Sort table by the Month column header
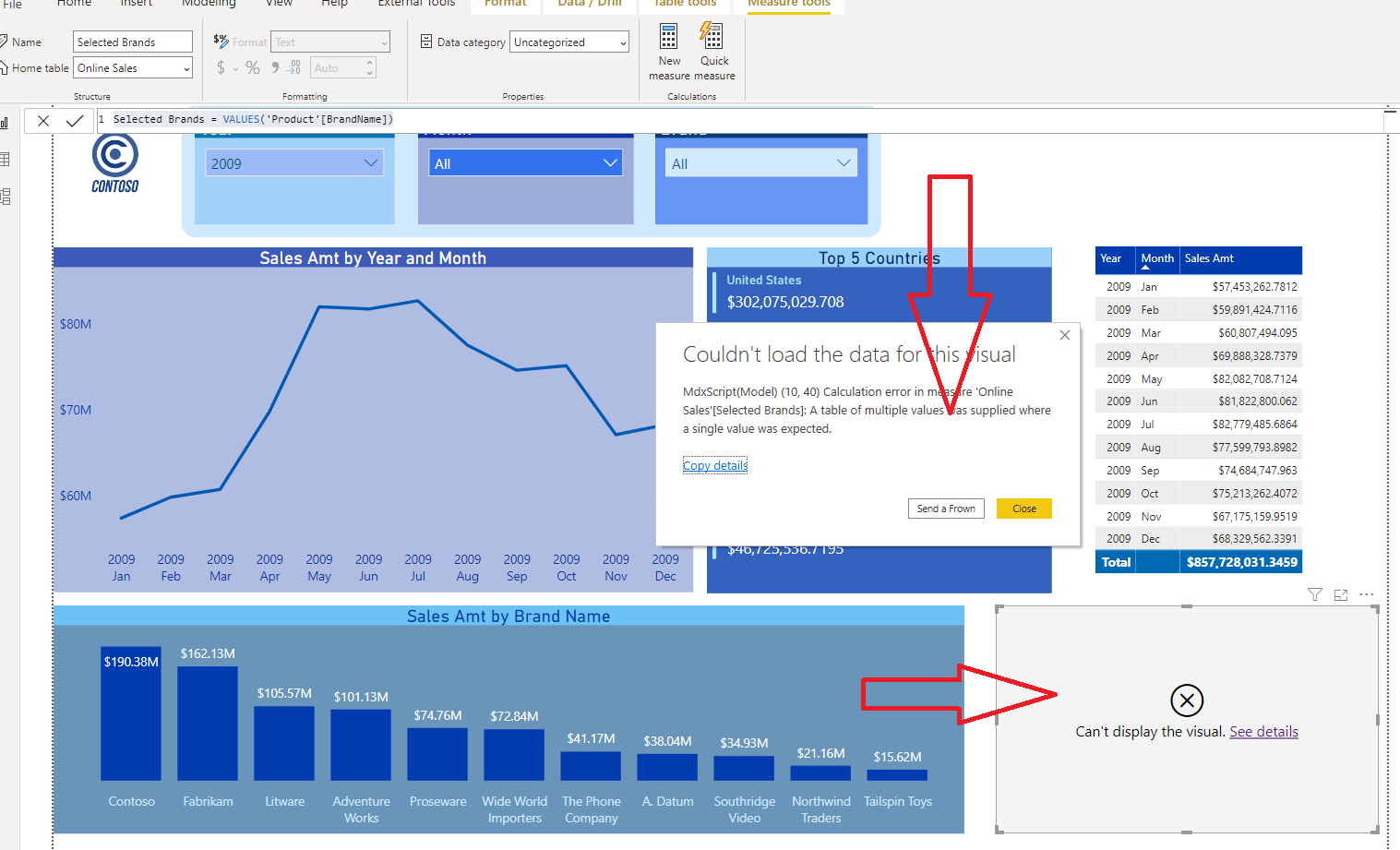This screenshot has height=850, width=1400. [1157, 258]
